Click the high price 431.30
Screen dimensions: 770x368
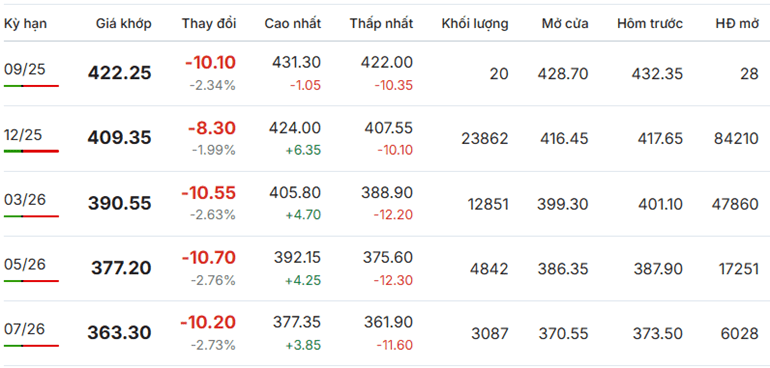point(296,62)
